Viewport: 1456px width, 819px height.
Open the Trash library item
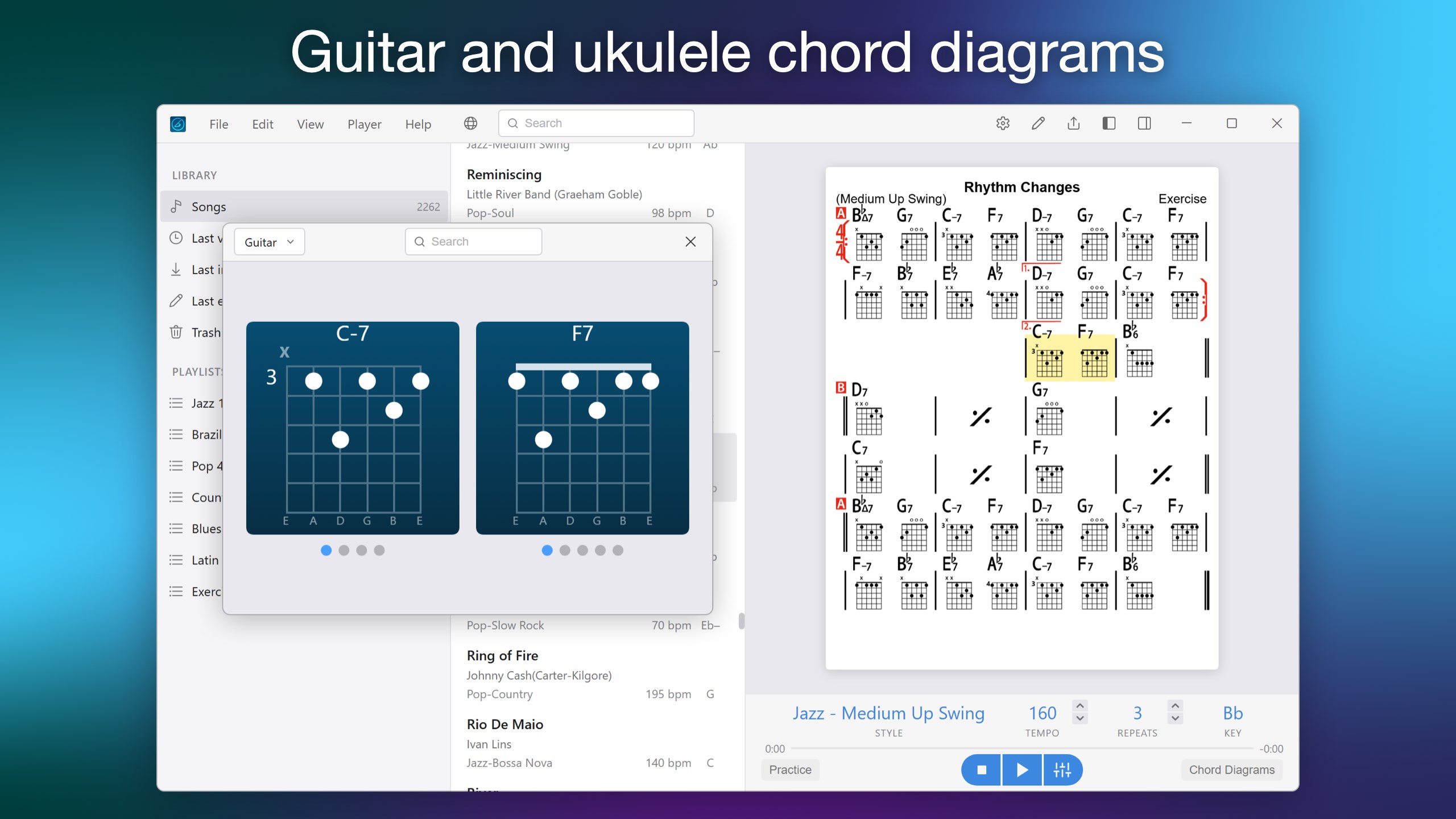point(196,332)
